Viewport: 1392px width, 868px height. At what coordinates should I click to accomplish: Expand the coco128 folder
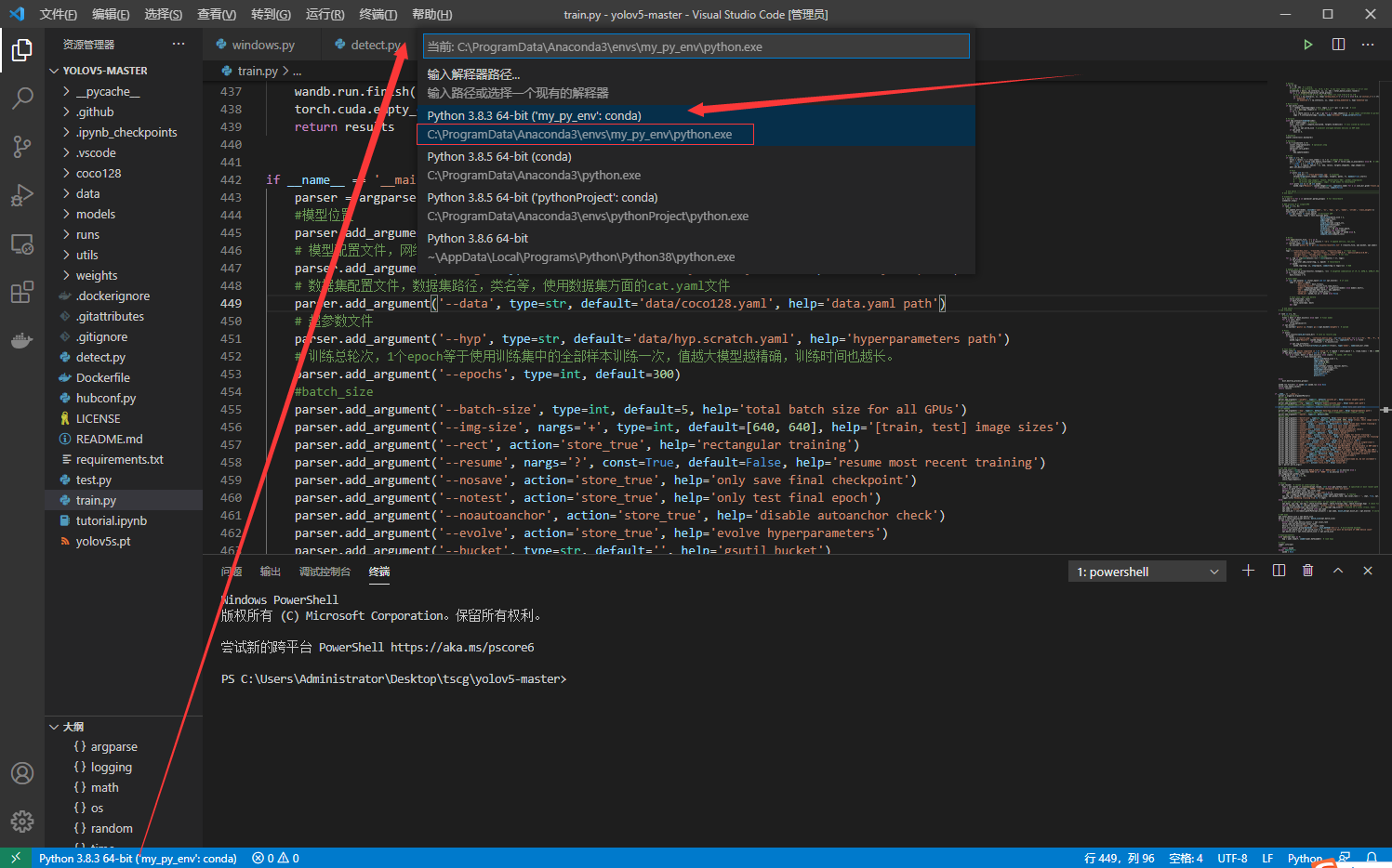124,173
